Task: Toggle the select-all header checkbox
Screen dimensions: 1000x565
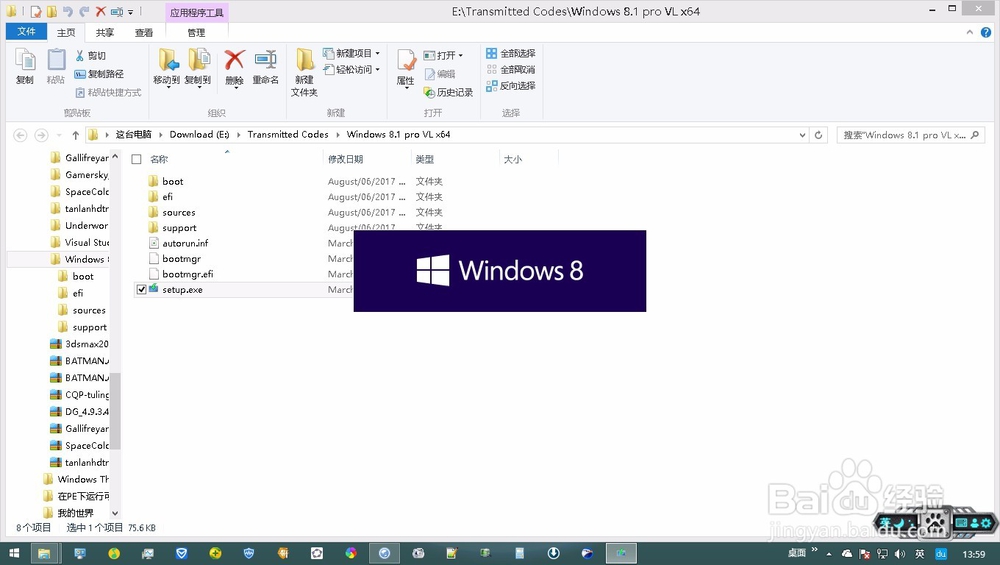Action: 136,159
